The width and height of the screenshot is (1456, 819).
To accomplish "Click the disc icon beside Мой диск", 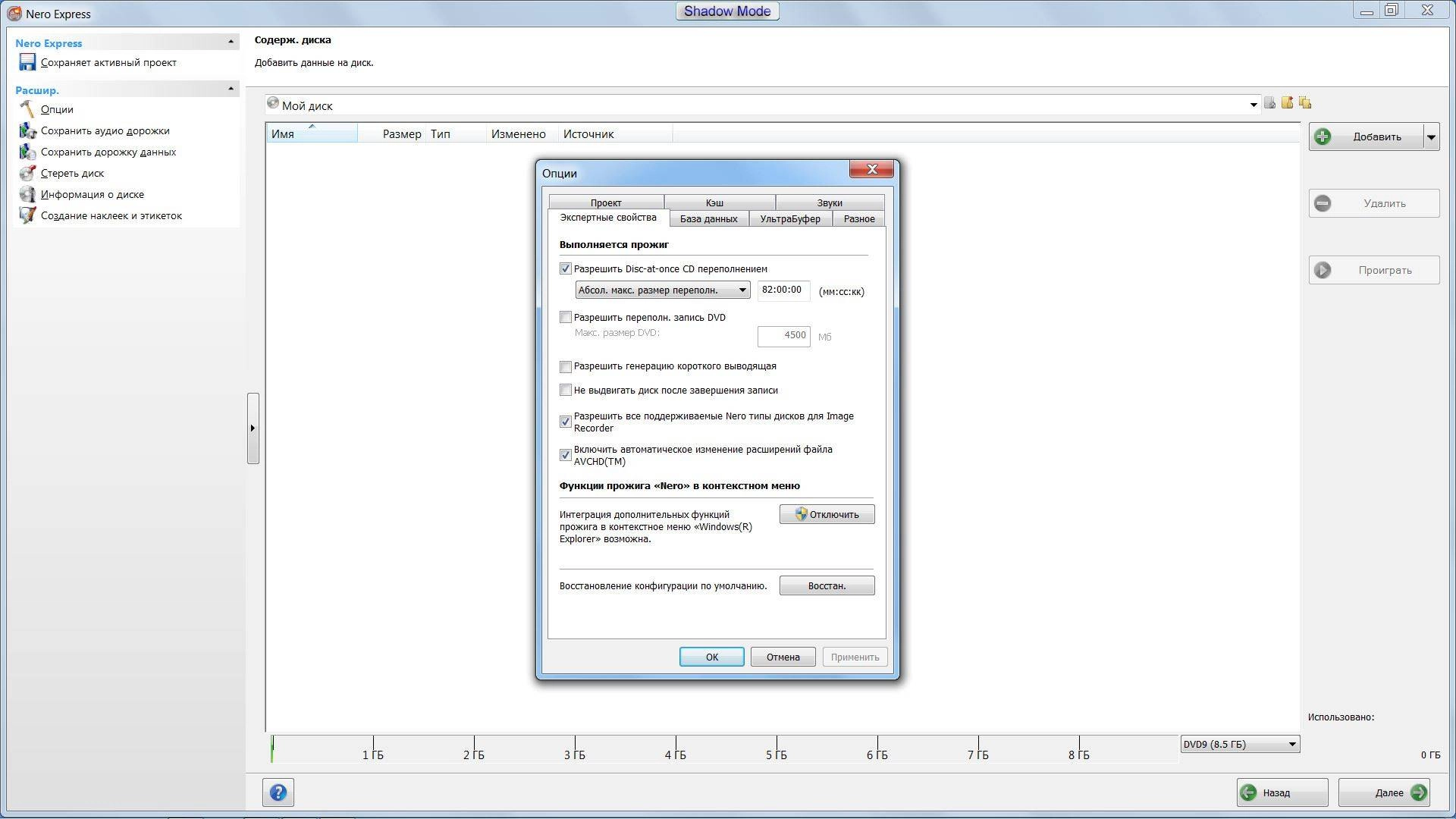I will pos(273,103).
